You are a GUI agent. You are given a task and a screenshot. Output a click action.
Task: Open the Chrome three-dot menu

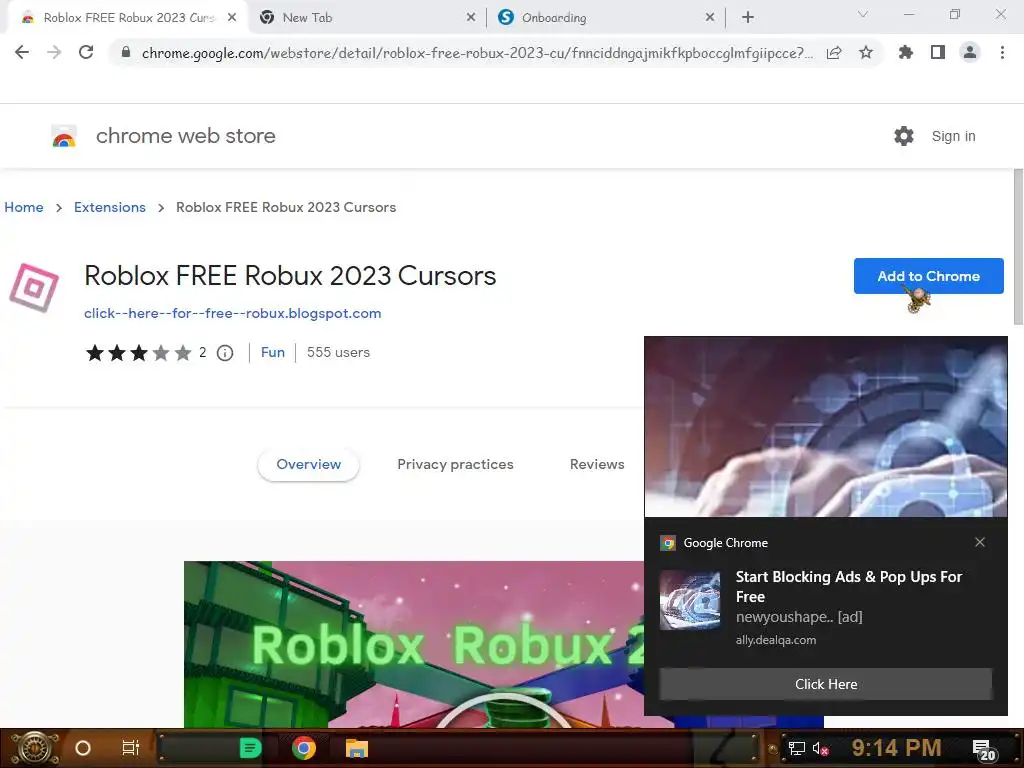point(1002,52)
